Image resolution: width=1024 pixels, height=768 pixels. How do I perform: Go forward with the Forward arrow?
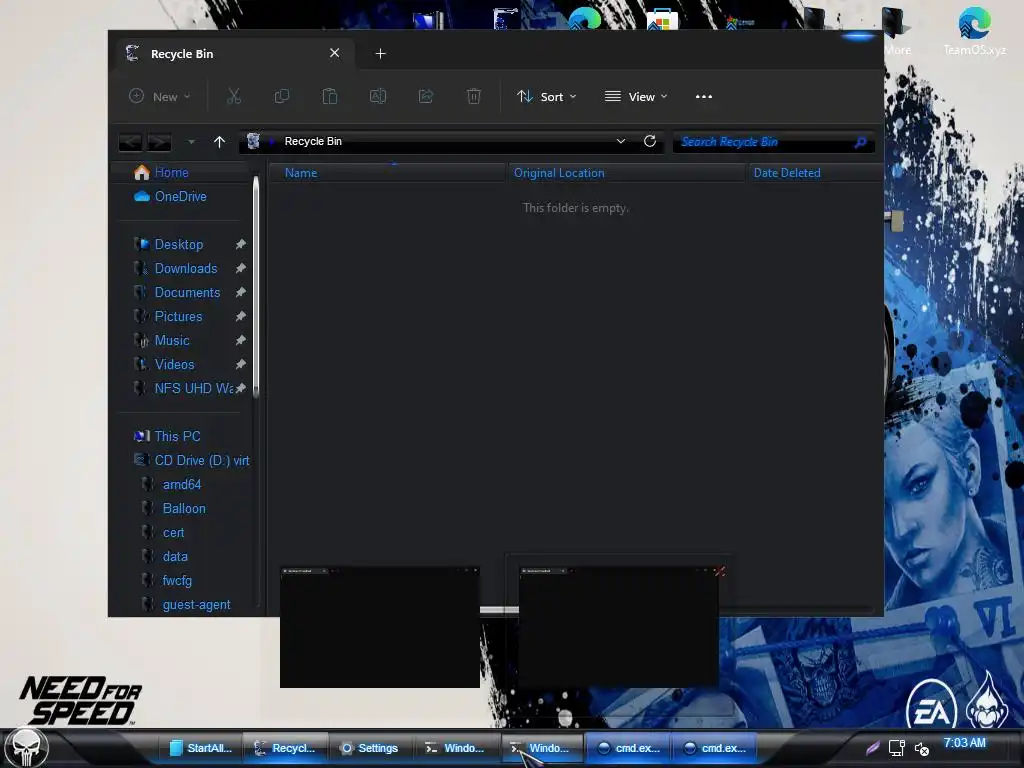coord(159,141)
